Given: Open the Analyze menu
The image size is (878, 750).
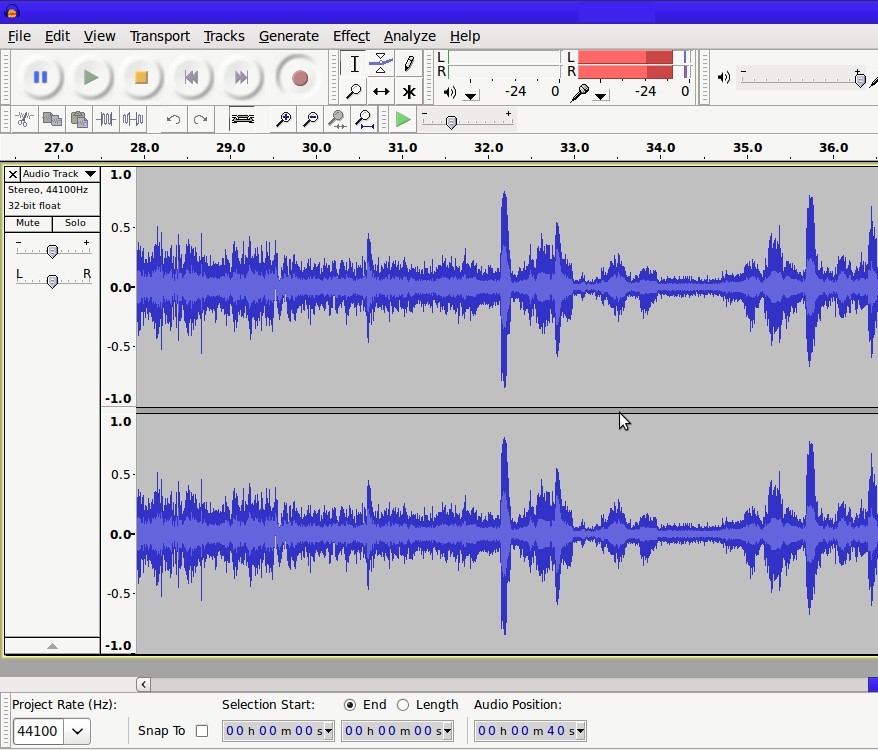Looking at the screenshot, I should [409, 36].
